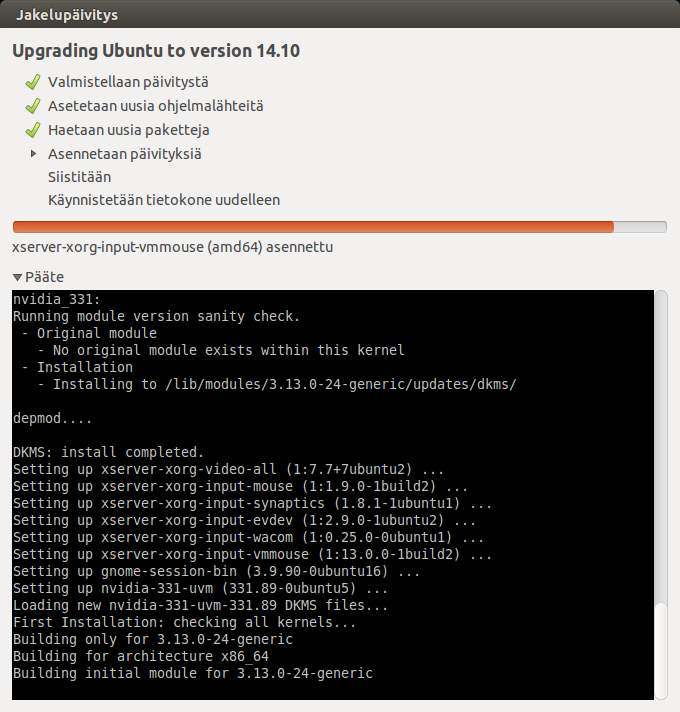The height and width of the screenshot is (712, 680).
Task: Click line 'Setting up xserver-xorg-video-all'
Action: tap(228, 469)
